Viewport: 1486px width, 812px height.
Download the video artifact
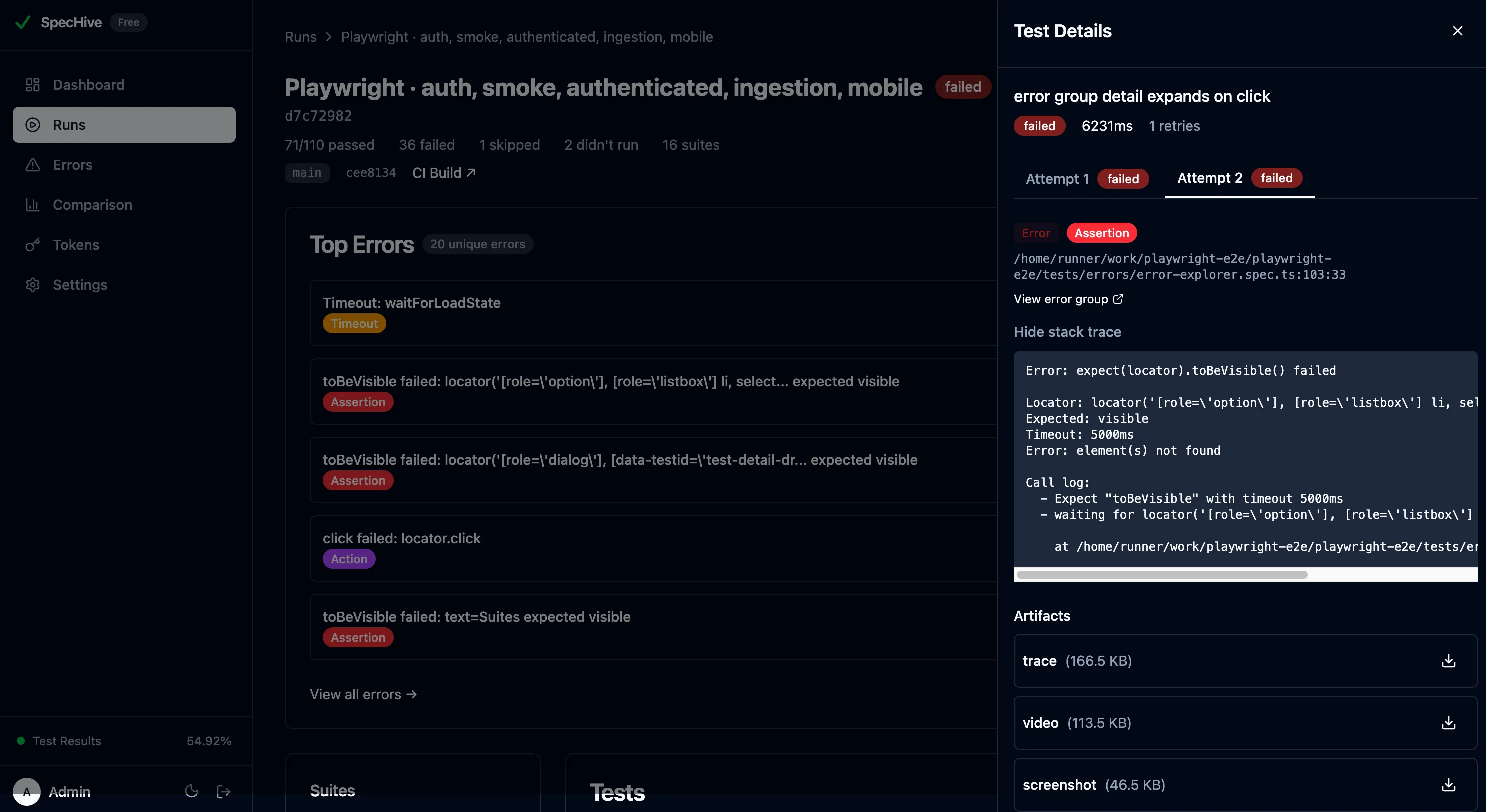(x=1448, y=722)
